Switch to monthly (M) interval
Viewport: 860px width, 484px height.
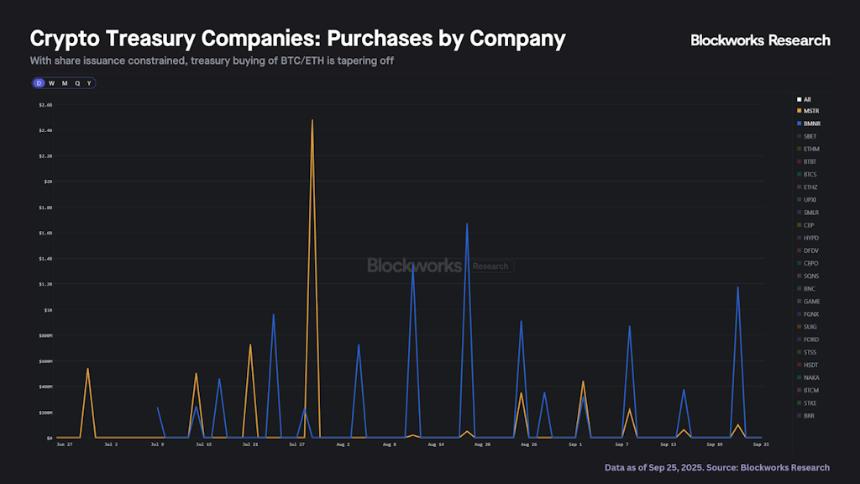click(64, 83)
